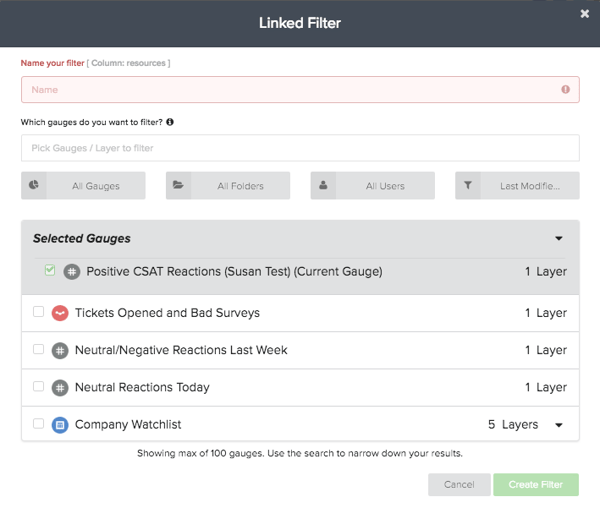Click Cancel button
This screenshot has width=600, height=508.
pyautogui.click(x=459, y=485)
